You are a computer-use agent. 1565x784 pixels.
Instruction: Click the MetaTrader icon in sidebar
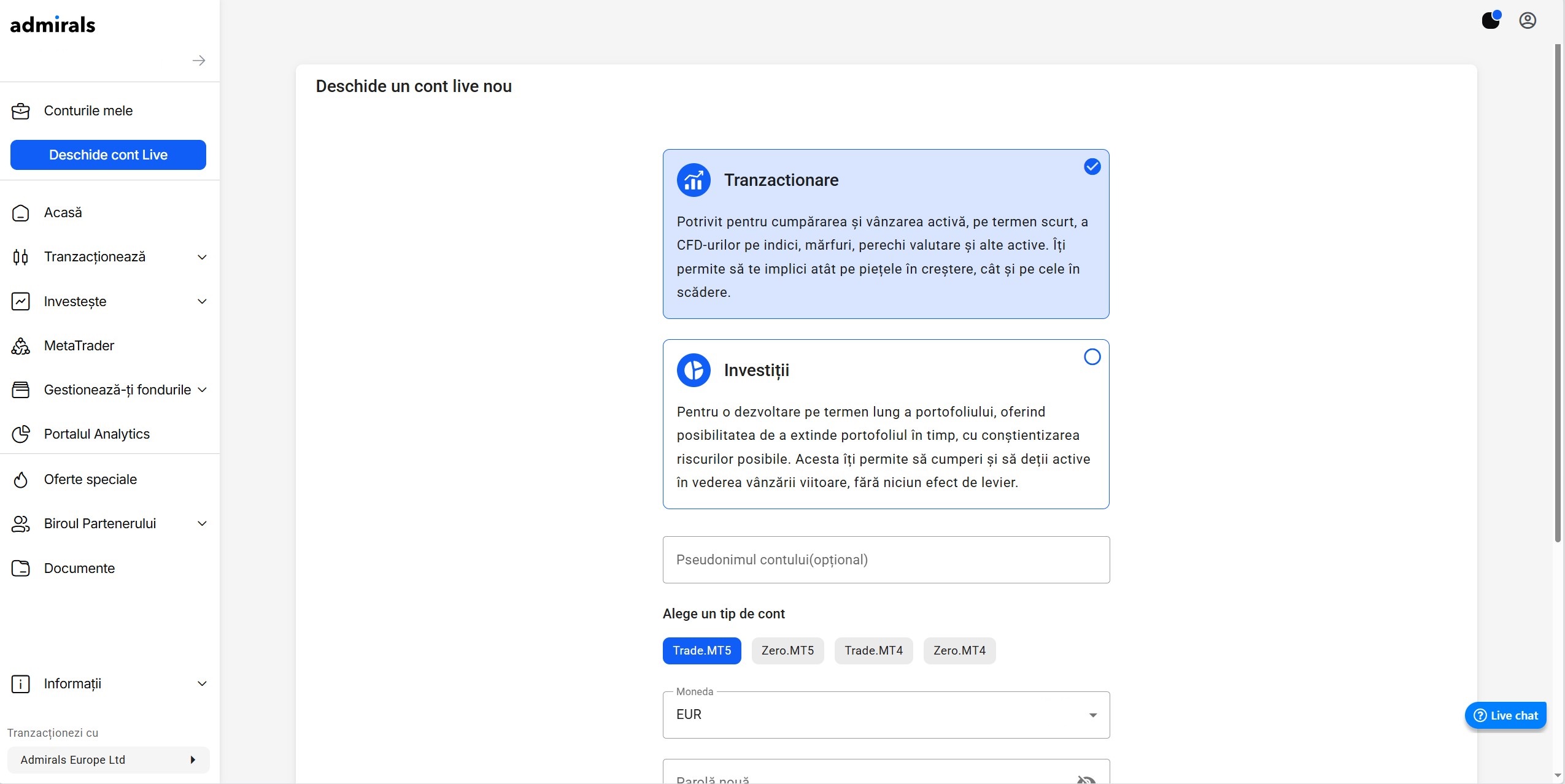click(21, 346)
